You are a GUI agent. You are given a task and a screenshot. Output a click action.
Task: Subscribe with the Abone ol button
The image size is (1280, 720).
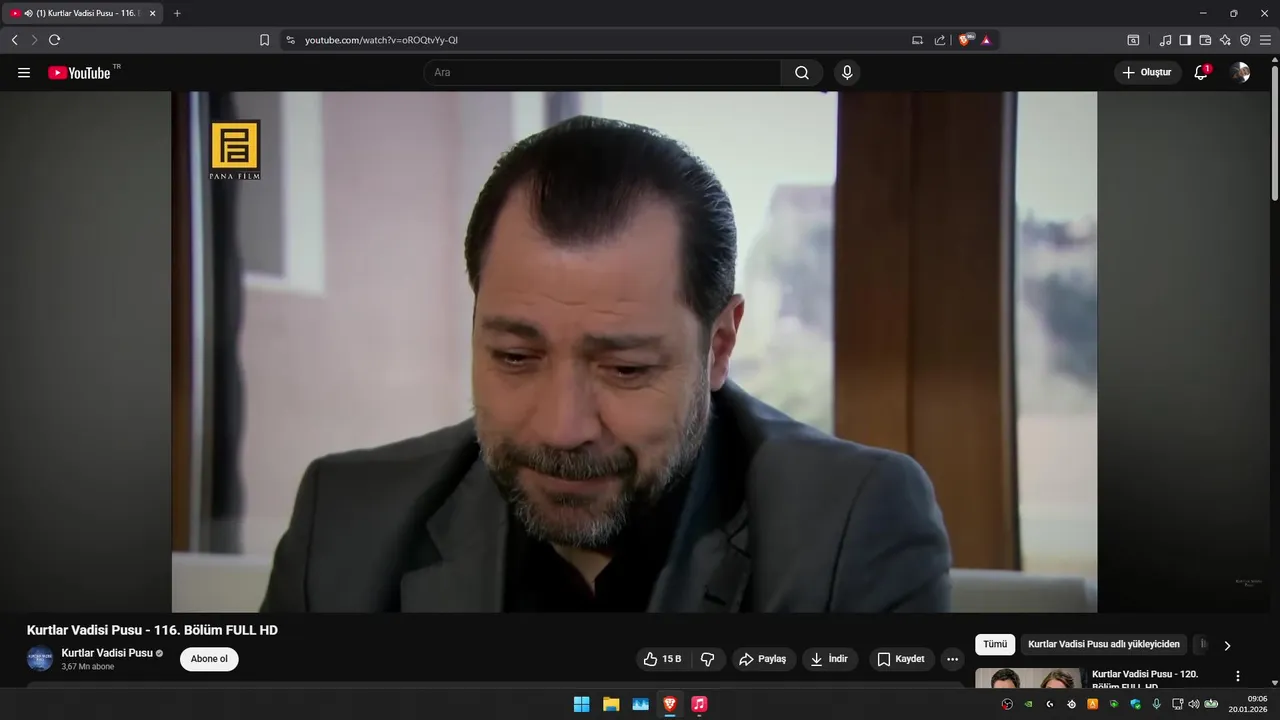pos(209,659)
